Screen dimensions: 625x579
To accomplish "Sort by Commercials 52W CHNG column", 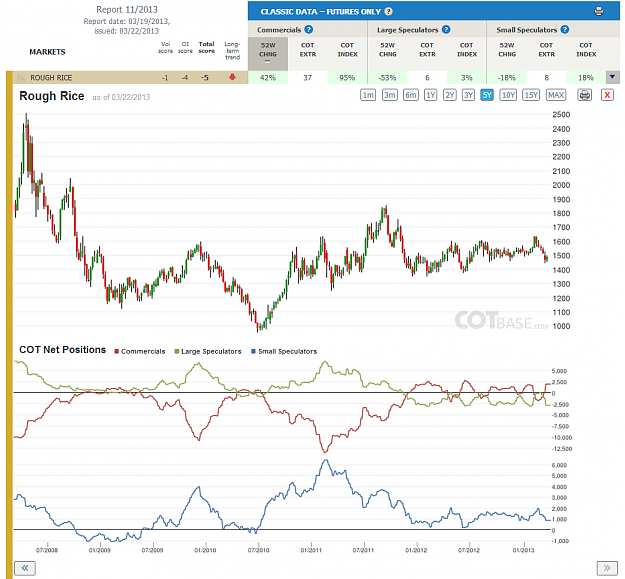I will (268, 54).
